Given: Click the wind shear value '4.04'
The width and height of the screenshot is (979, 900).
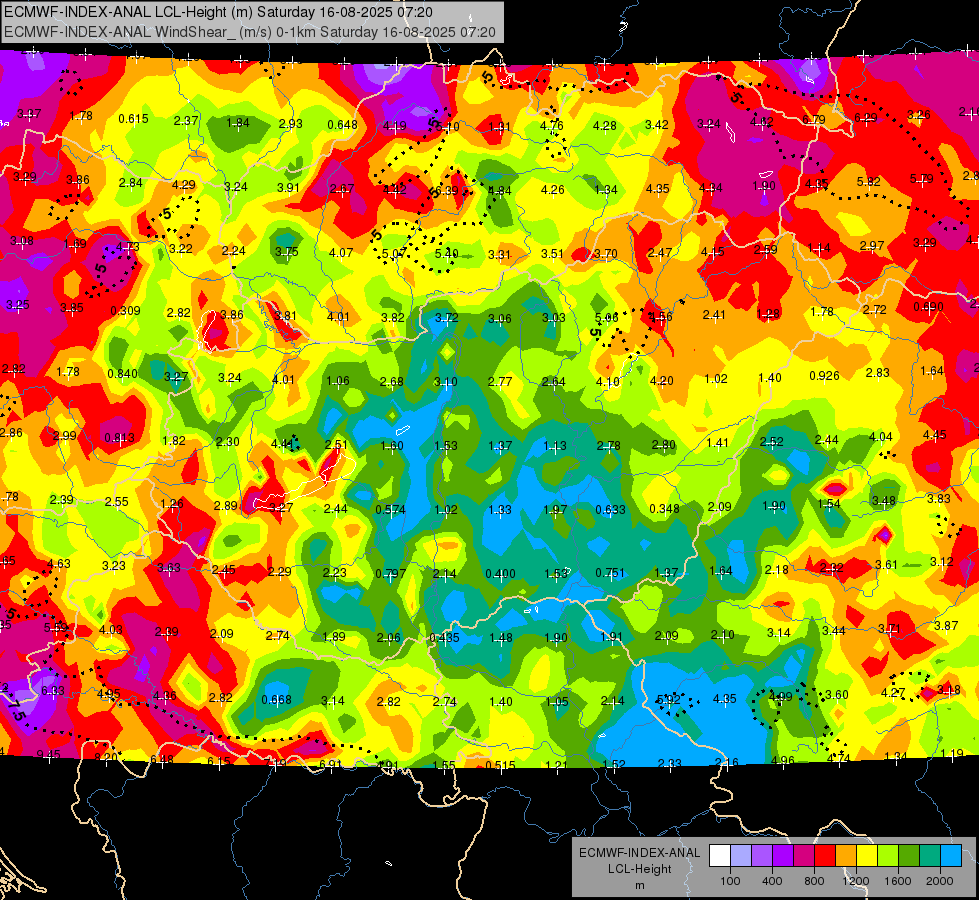Looking at the screenshot, I should (x=880, y=437).
